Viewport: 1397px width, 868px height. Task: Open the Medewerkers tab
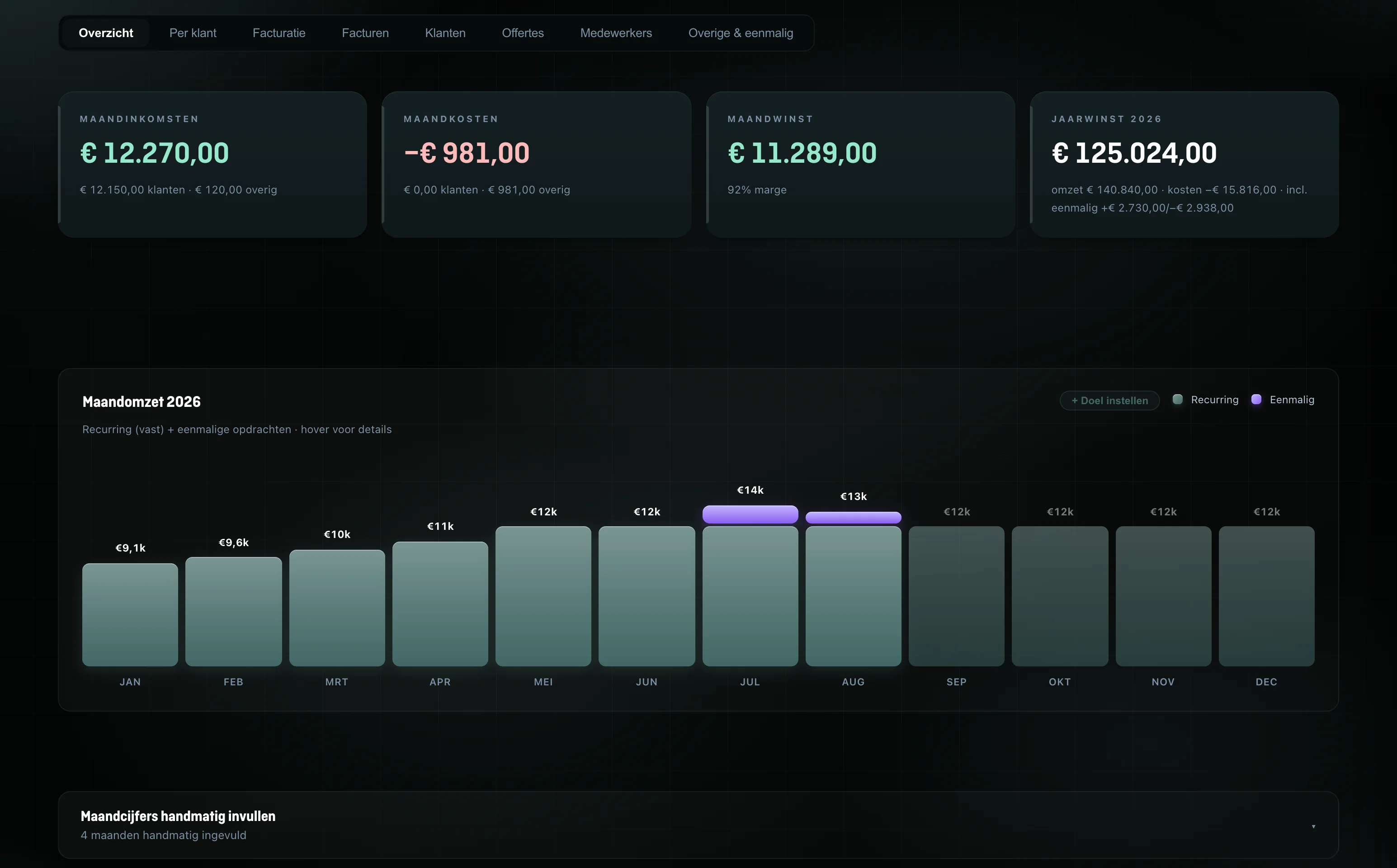616,33
